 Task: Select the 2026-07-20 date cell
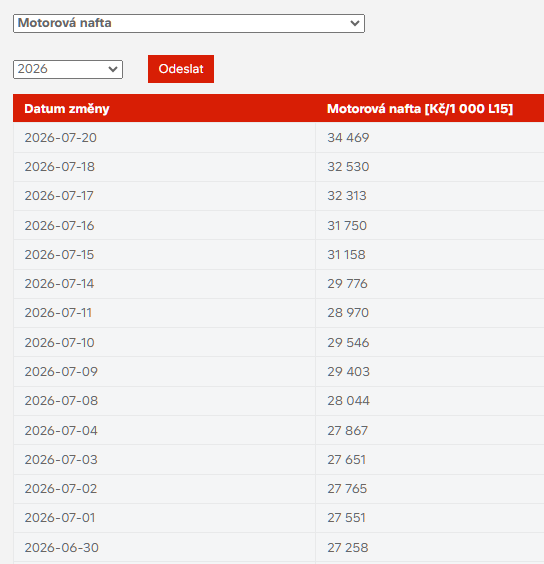pyautogui.click(x=60, y=138)
